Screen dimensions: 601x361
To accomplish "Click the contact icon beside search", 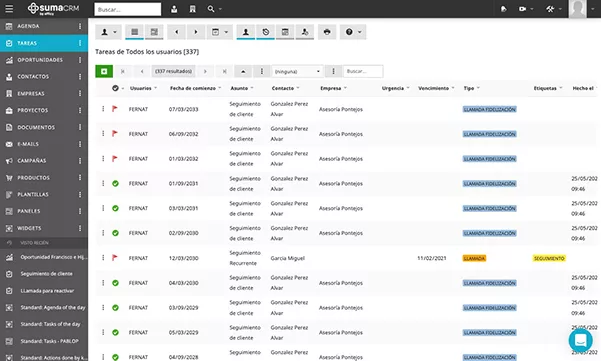I will coord(174,9).
